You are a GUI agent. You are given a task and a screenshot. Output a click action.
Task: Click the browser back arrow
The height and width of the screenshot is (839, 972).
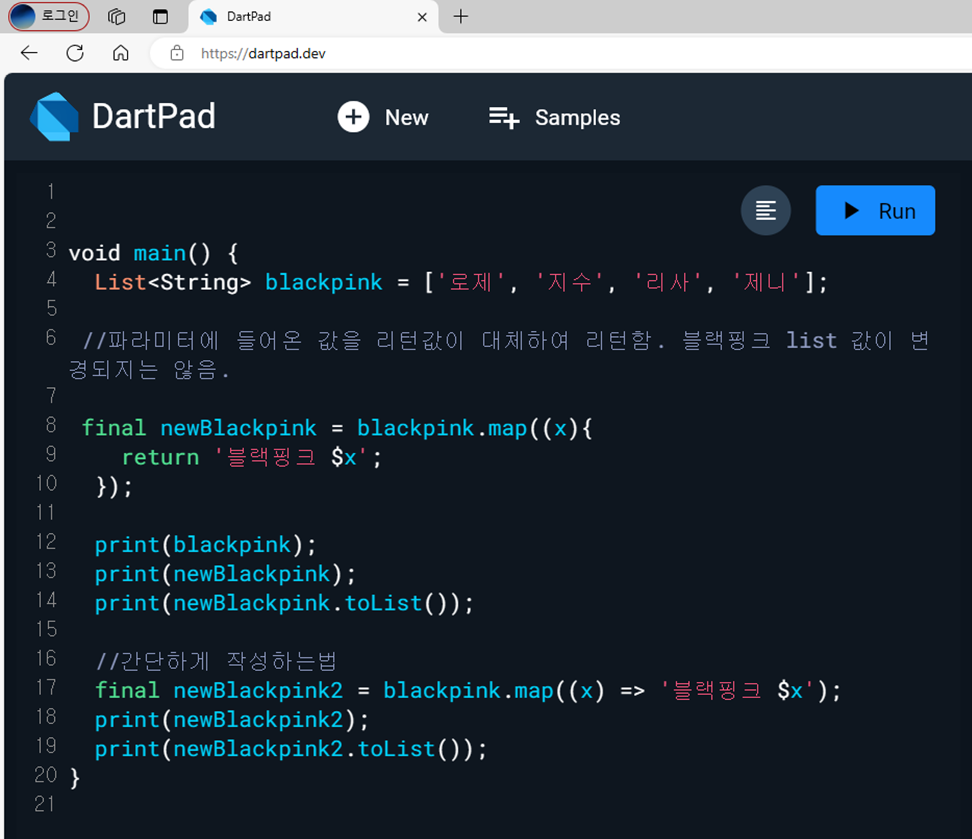pos(29,53)
